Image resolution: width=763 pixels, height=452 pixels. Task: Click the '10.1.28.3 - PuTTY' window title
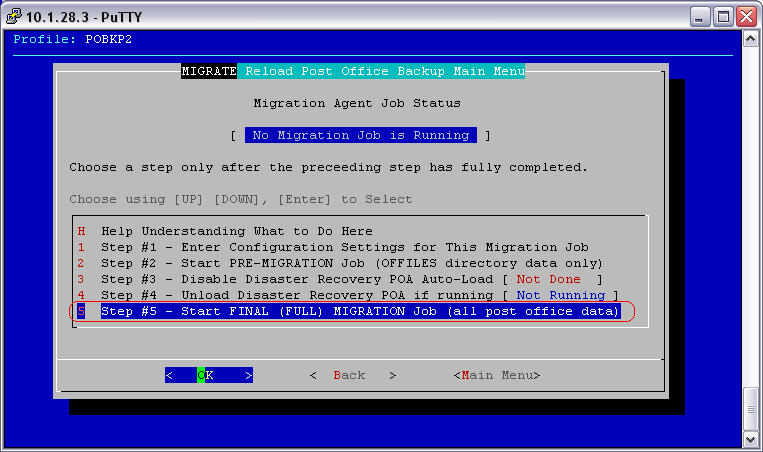(84, 18)
